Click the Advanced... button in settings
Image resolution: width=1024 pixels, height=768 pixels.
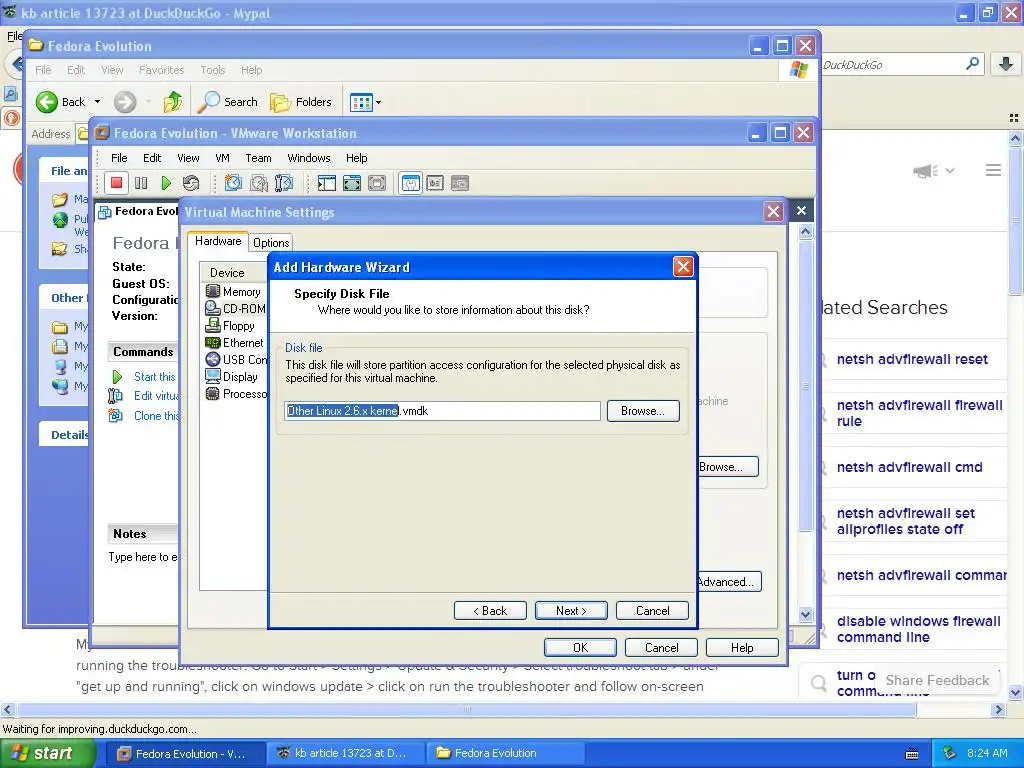point(728,582)
